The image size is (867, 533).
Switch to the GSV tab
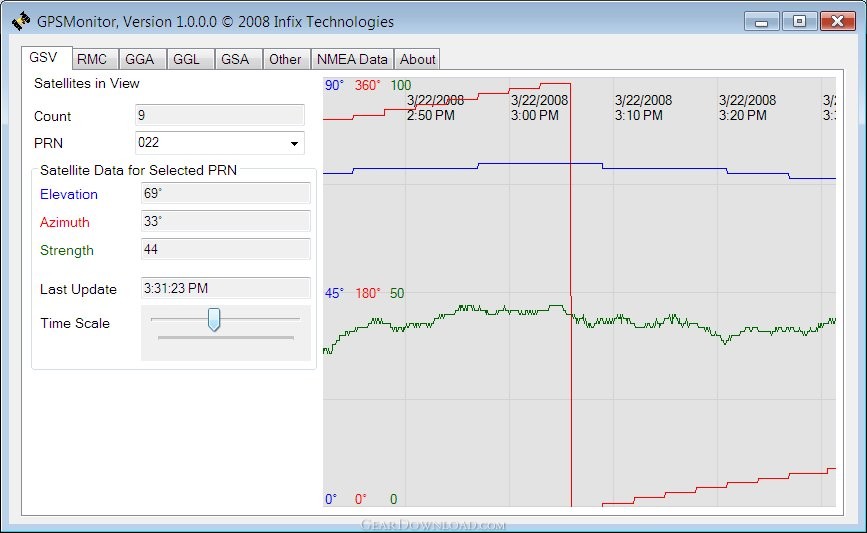(x=46, y=58)
